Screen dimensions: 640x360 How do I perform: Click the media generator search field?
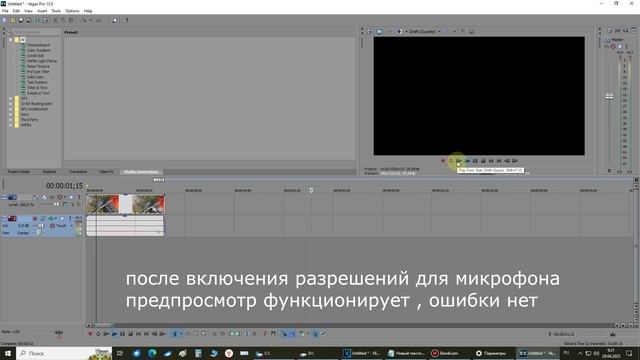(36, 32)
